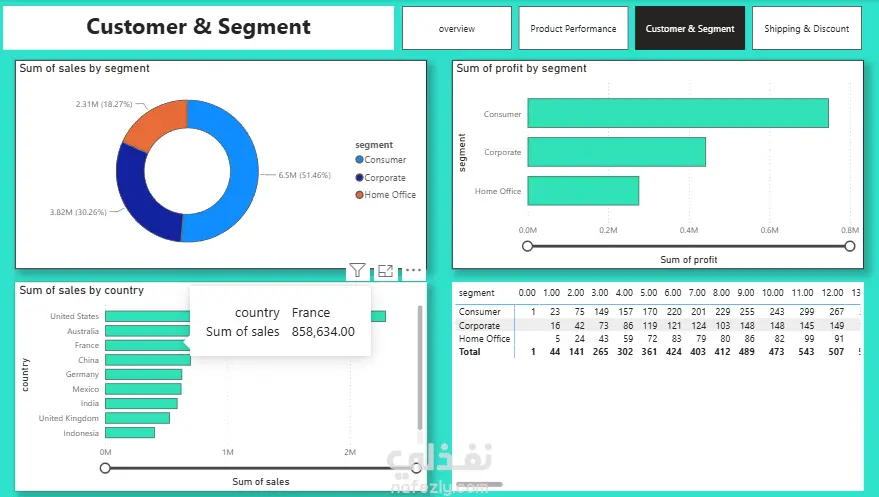Image resolution: width=879 pixels, height=497 pixels.
Task: Select the Indonesia sales bar
Action: point(130,433)
